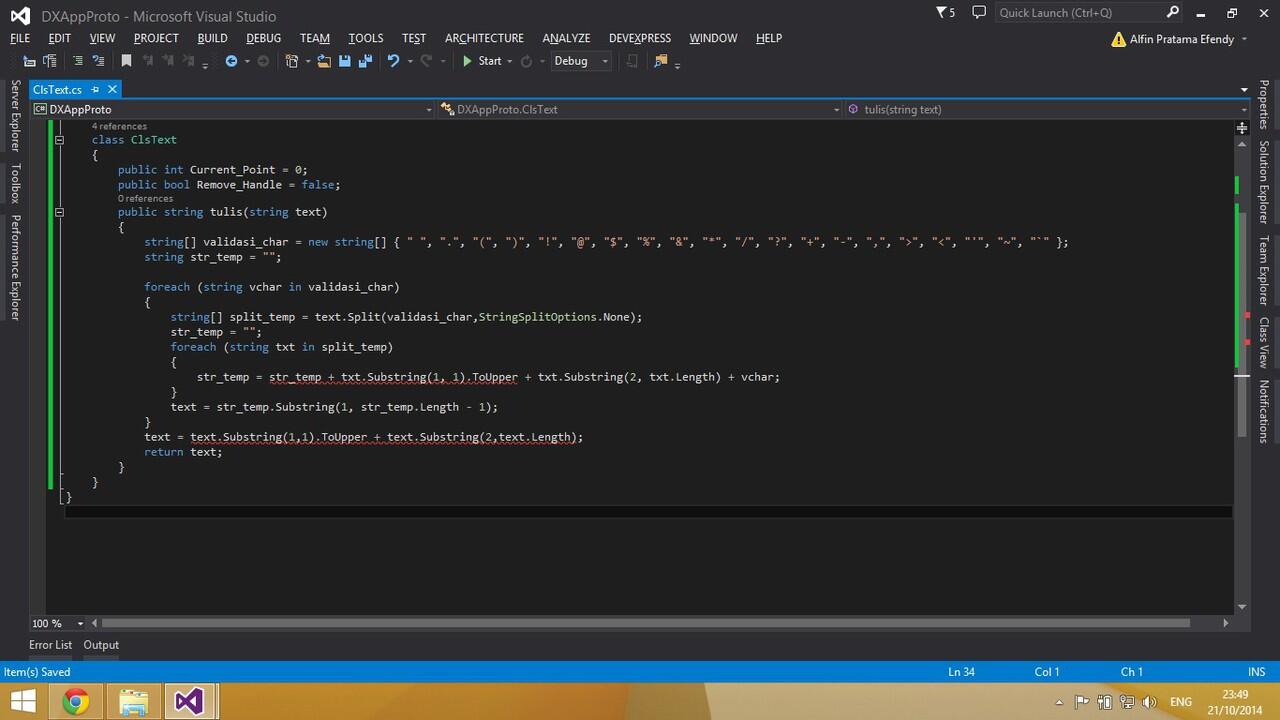Open the Error List panel

point(50,645)
